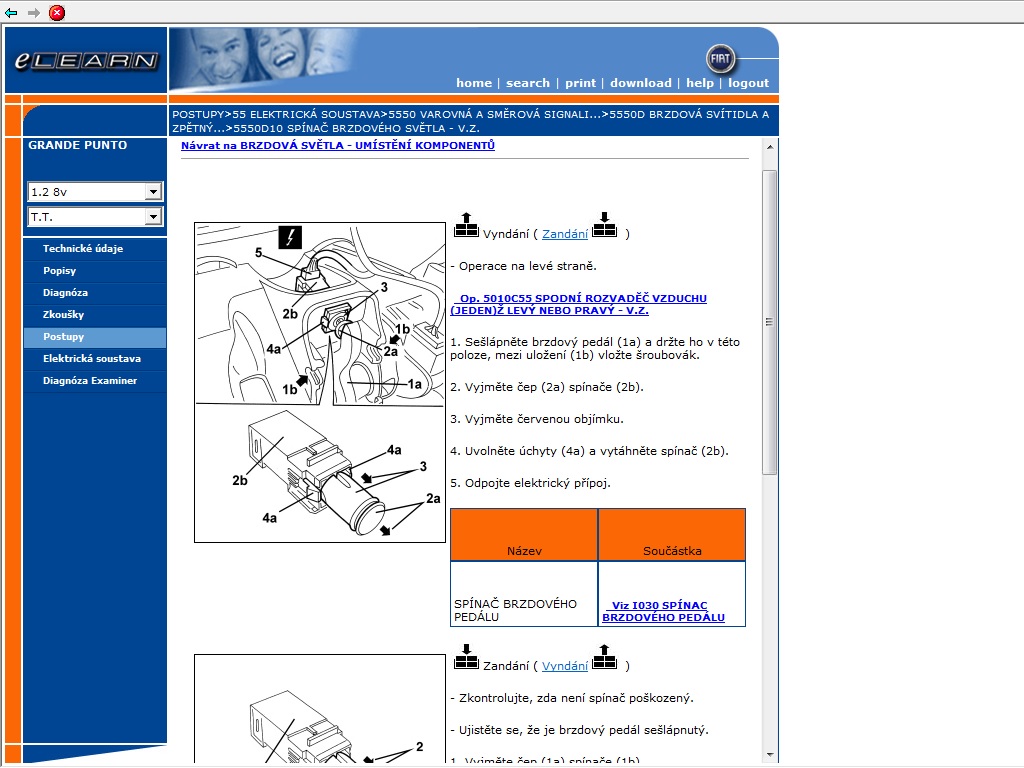Image resolution: width=1024 pixels, height=768 pixels.
Task: Follow Návrat na BRZDOVÁ SVĚTLA link
Action: point(337,146)
